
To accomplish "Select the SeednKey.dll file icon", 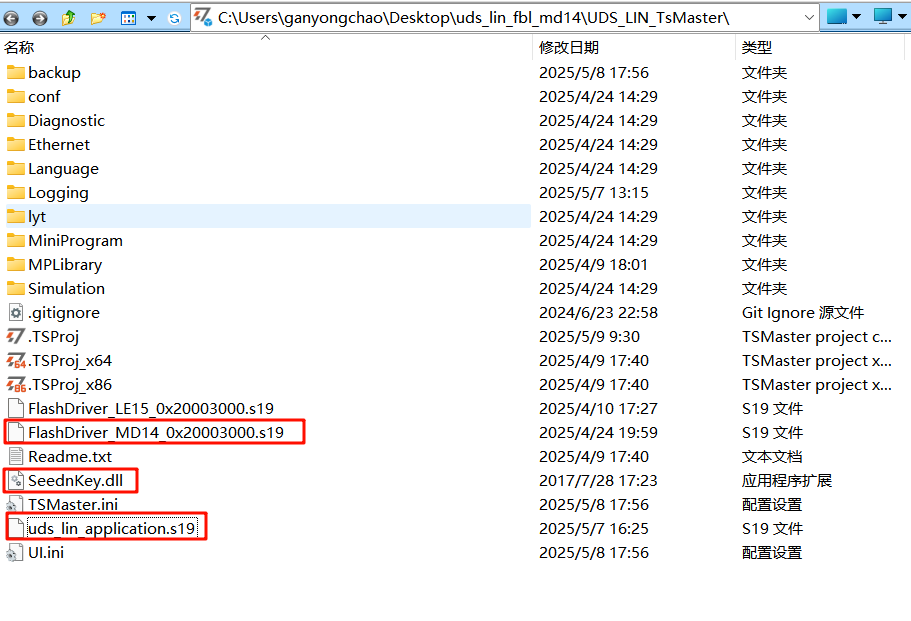I will [16, 480].
